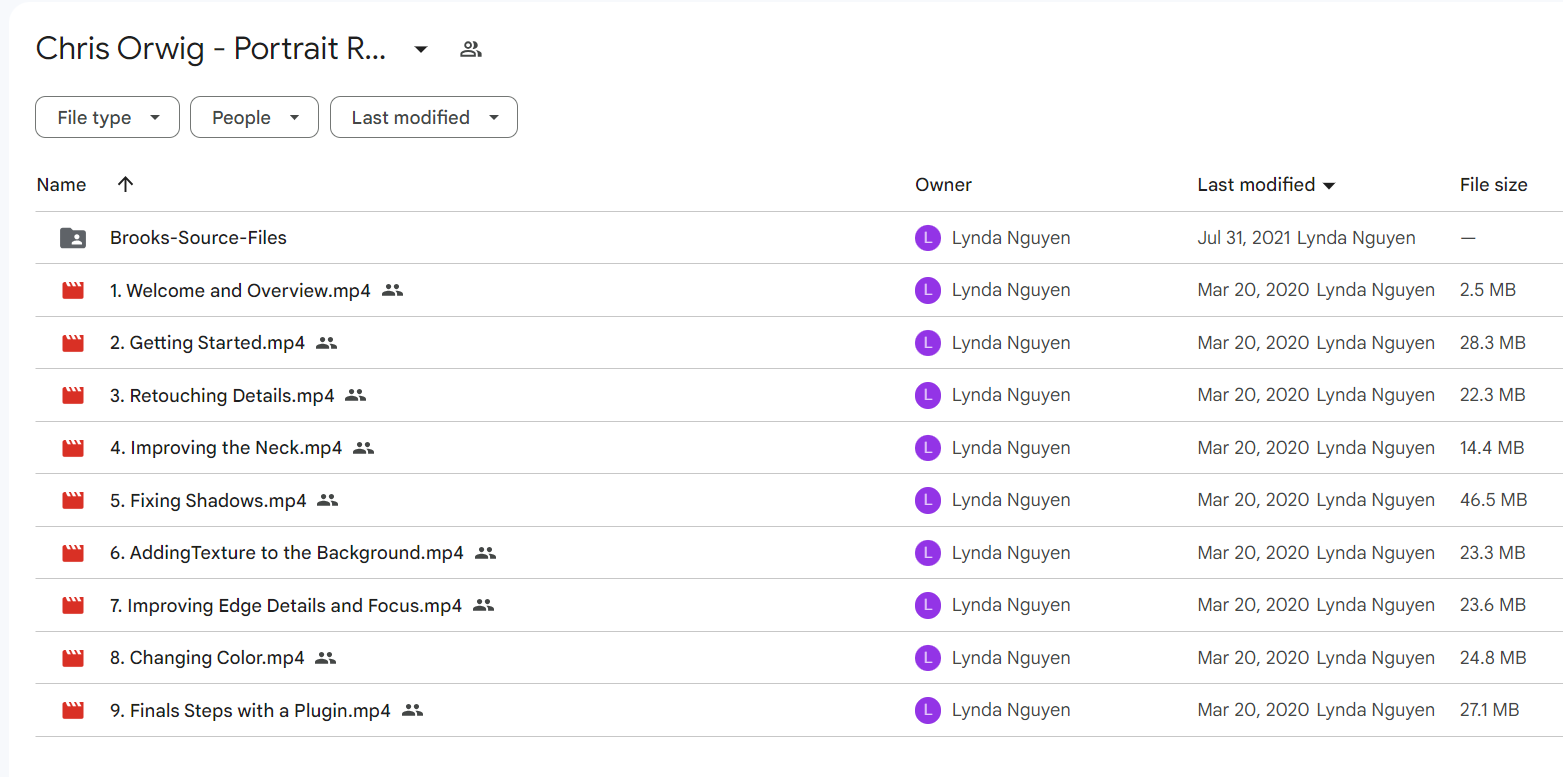Open the Last modified column sort dropdown
This screenshot has width=1563, height=777.
pyautogui.click(x=1329, y=186)
